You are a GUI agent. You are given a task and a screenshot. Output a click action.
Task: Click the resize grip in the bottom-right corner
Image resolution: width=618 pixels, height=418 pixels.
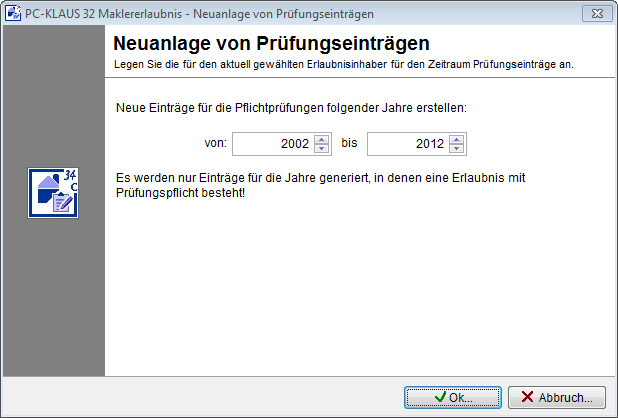tap(611, 411)
